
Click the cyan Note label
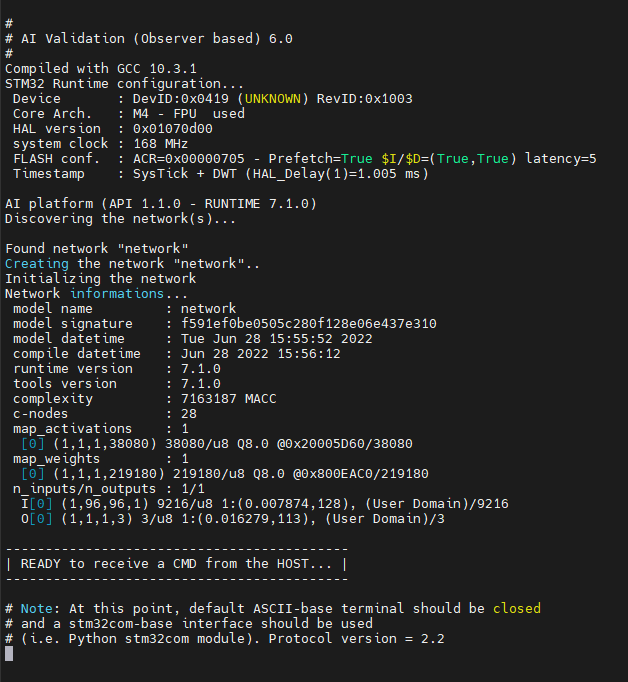pyautogui.click(x=37, y=608)
